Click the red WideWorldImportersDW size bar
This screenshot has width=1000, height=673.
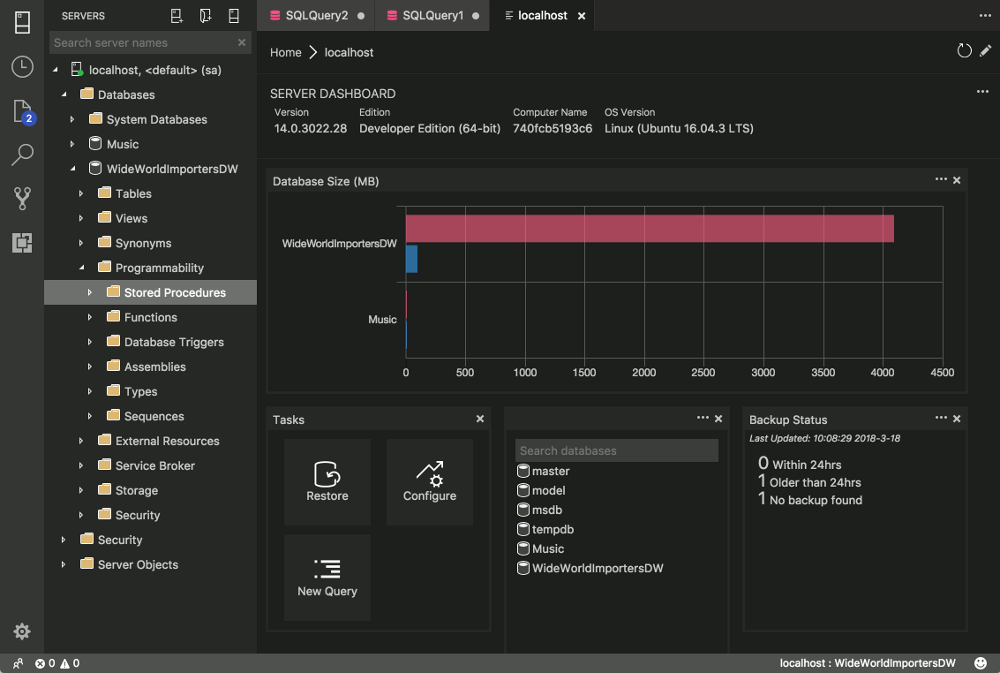650,228
